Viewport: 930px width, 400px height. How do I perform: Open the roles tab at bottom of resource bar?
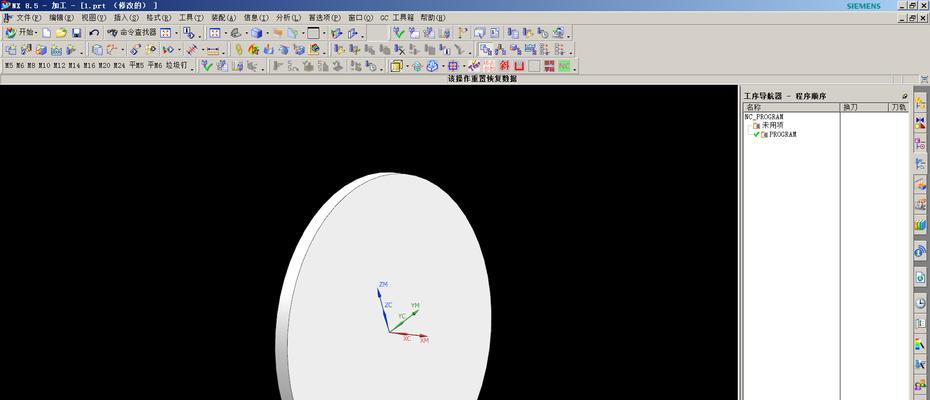(x=921, y=384)
